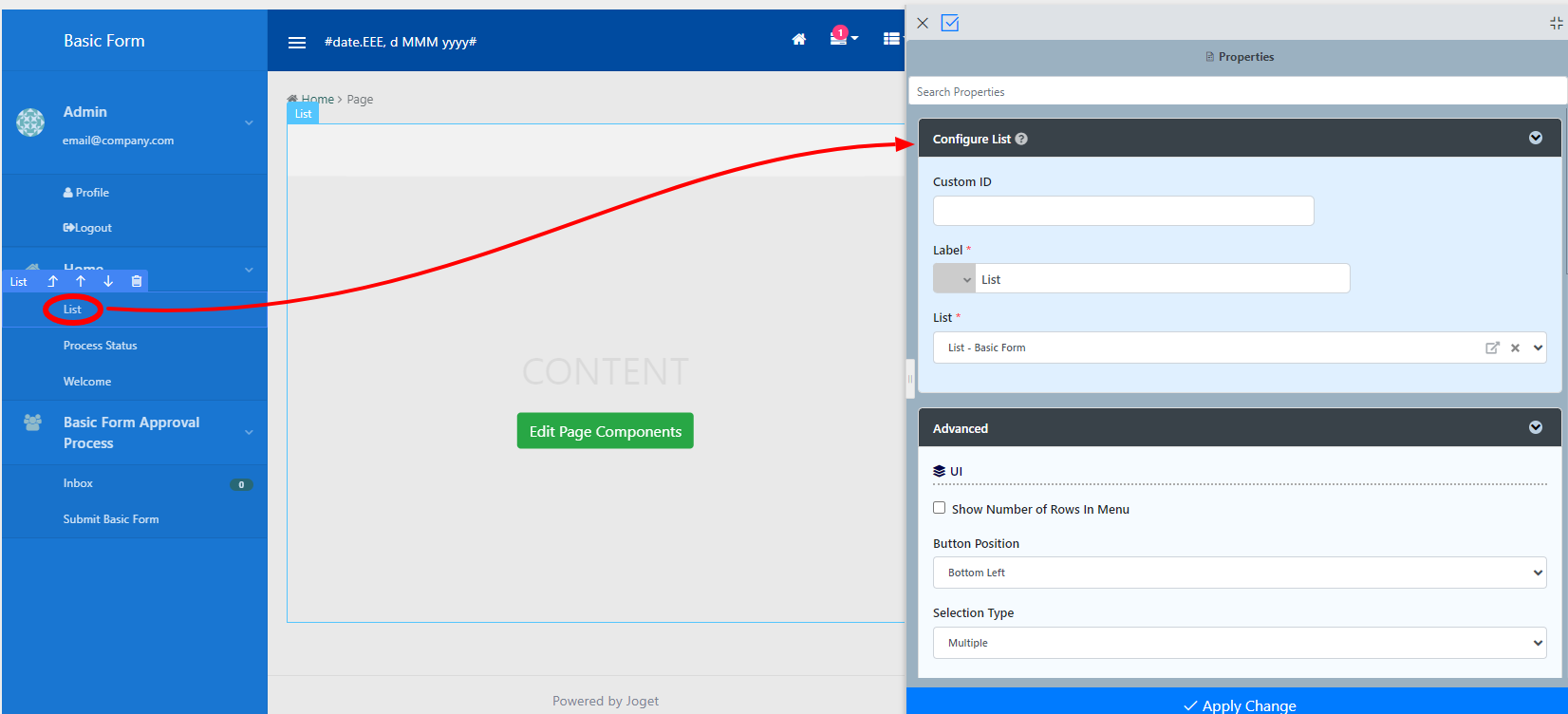Clear the selected List - Basic Form value

[x=1516, y=348]
